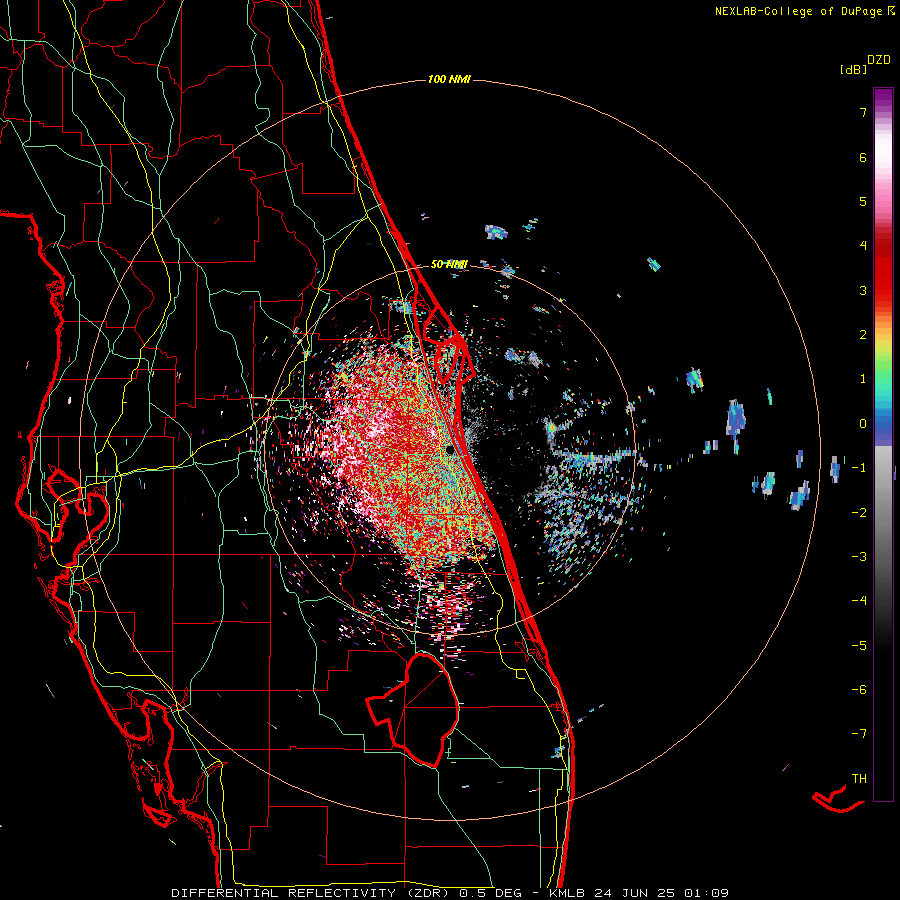The width and height of the screenshot is (900, 900).
Task: Click the ZDR color scale bar
Action: click(883, 444)
